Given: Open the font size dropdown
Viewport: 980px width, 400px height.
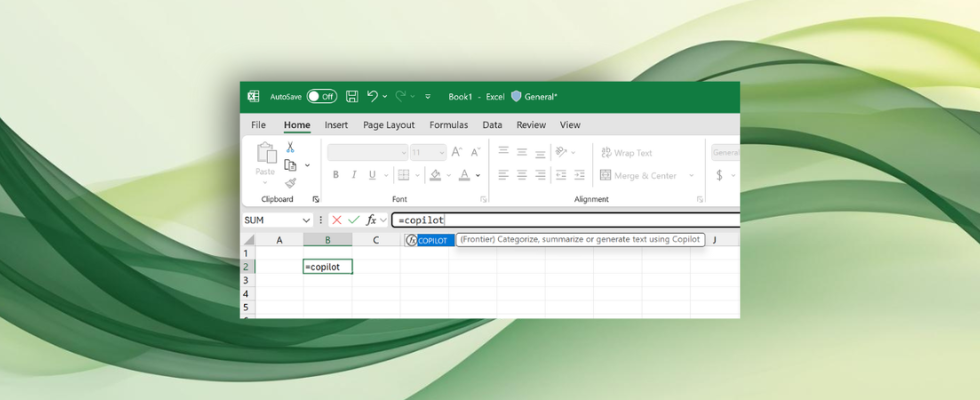Looking at the screenshot, I should [x=441, y=152].
